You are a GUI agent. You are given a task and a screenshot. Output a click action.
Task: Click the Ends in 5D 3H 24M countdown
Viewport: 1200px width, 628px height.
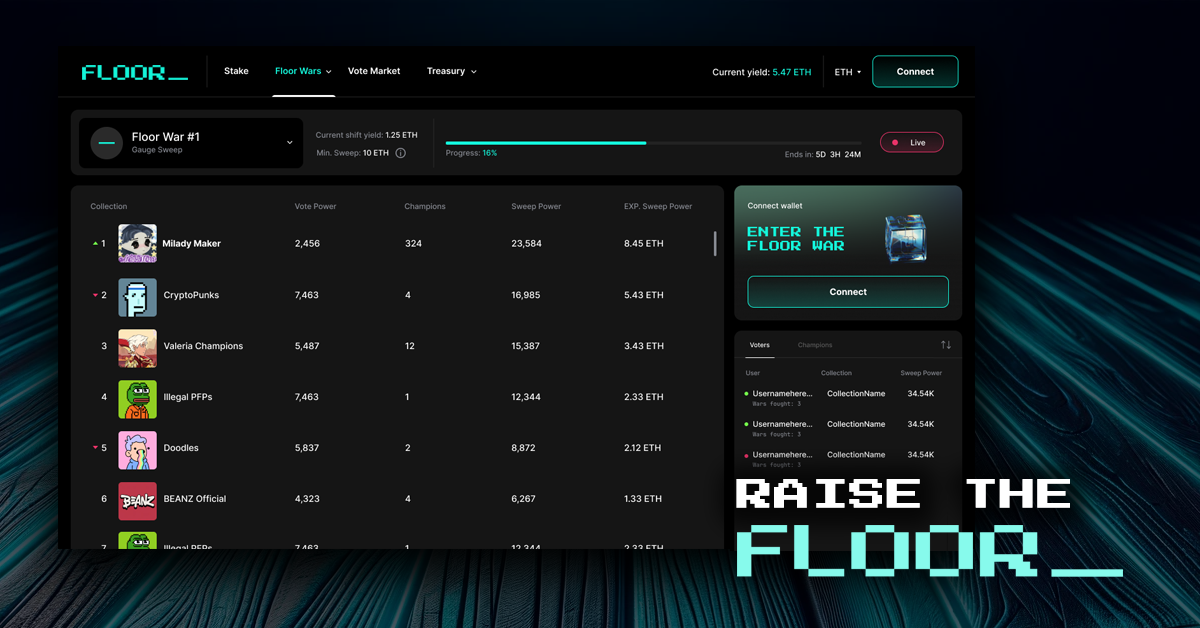coord(823,155)
